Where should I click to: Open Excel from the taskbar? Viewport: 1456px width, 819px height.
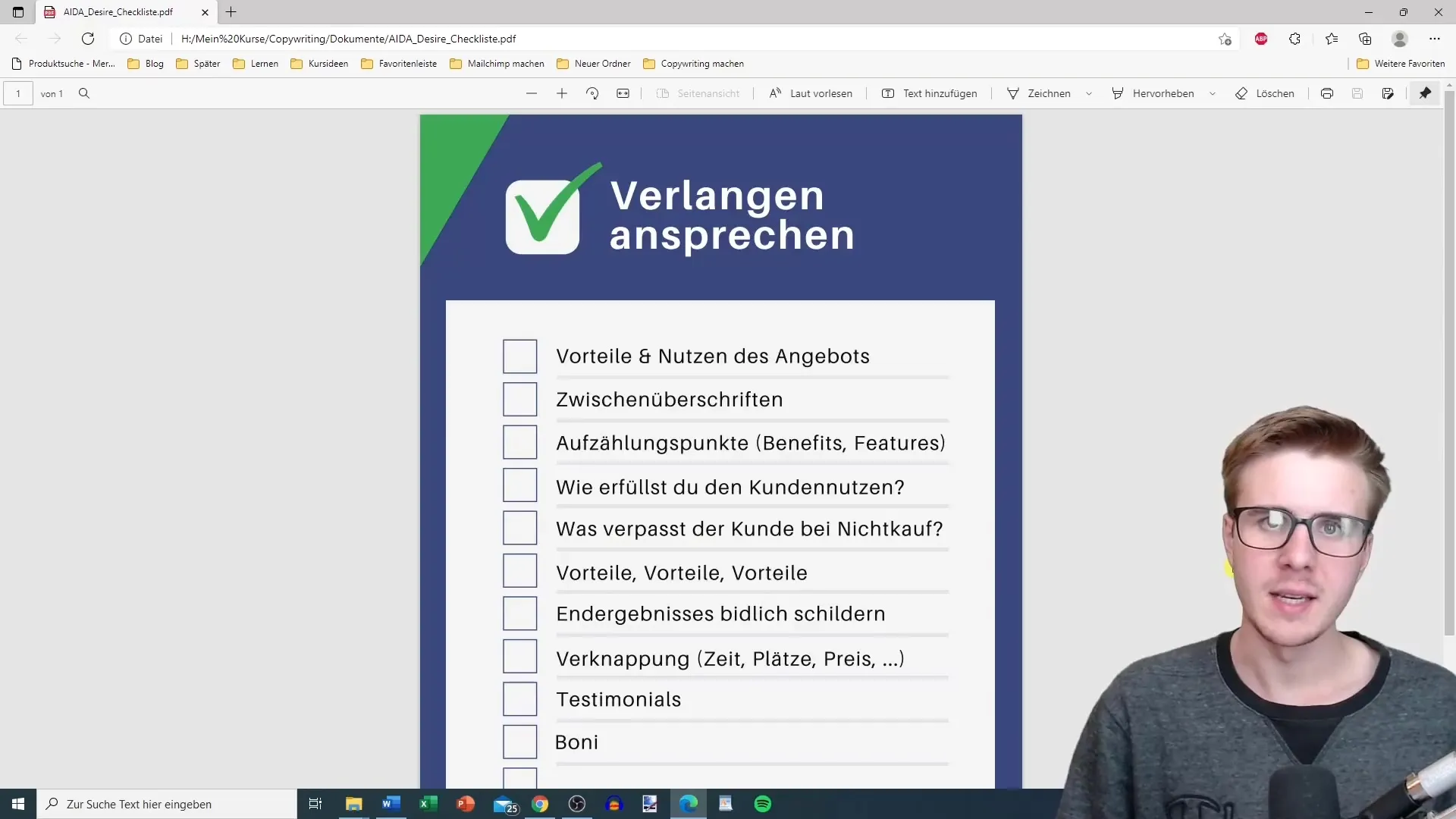pyautogui.click(x=428, y=804)
